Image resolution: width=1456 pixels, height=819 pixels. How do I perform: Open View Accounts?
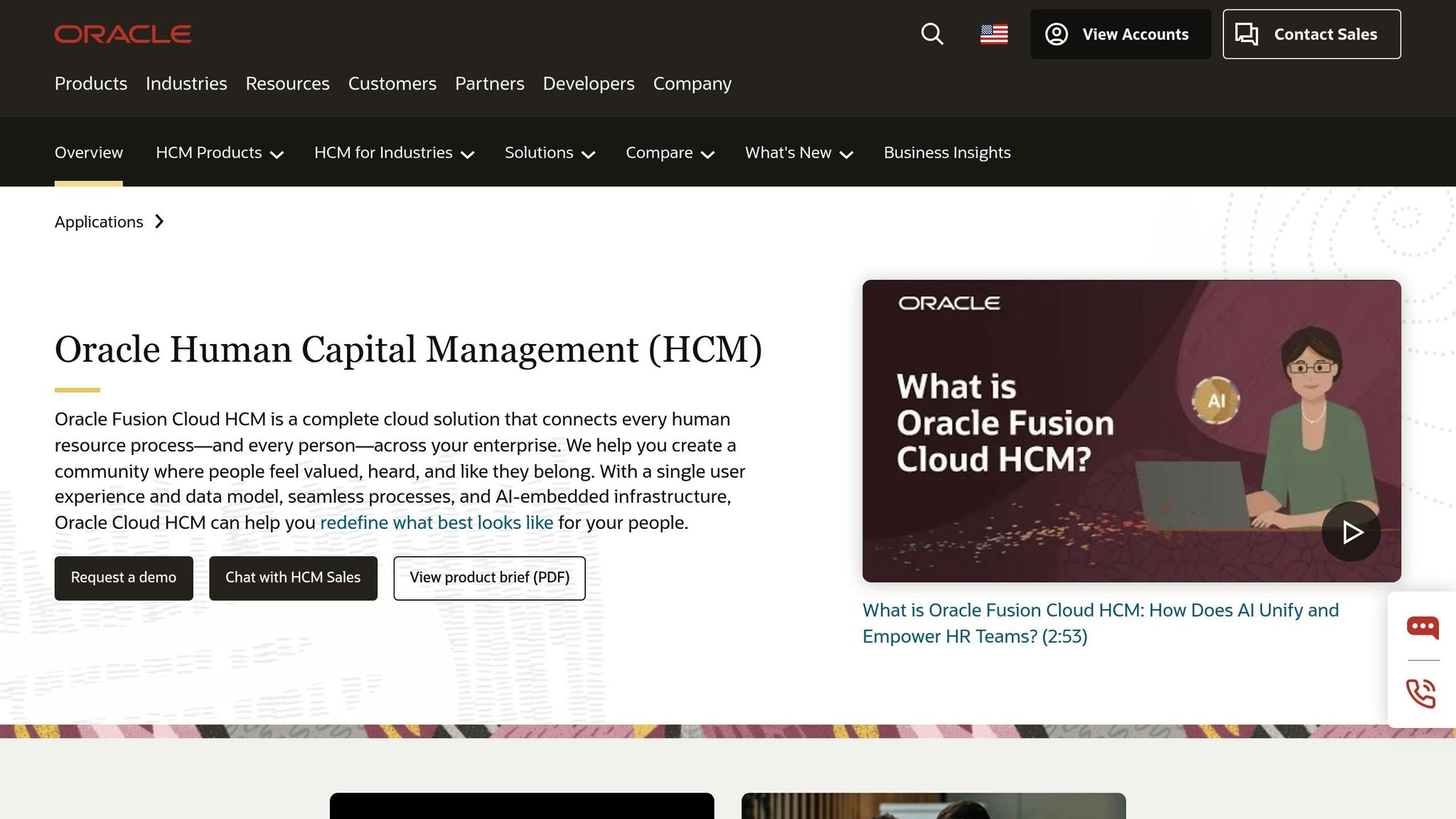coord(1120,33)
